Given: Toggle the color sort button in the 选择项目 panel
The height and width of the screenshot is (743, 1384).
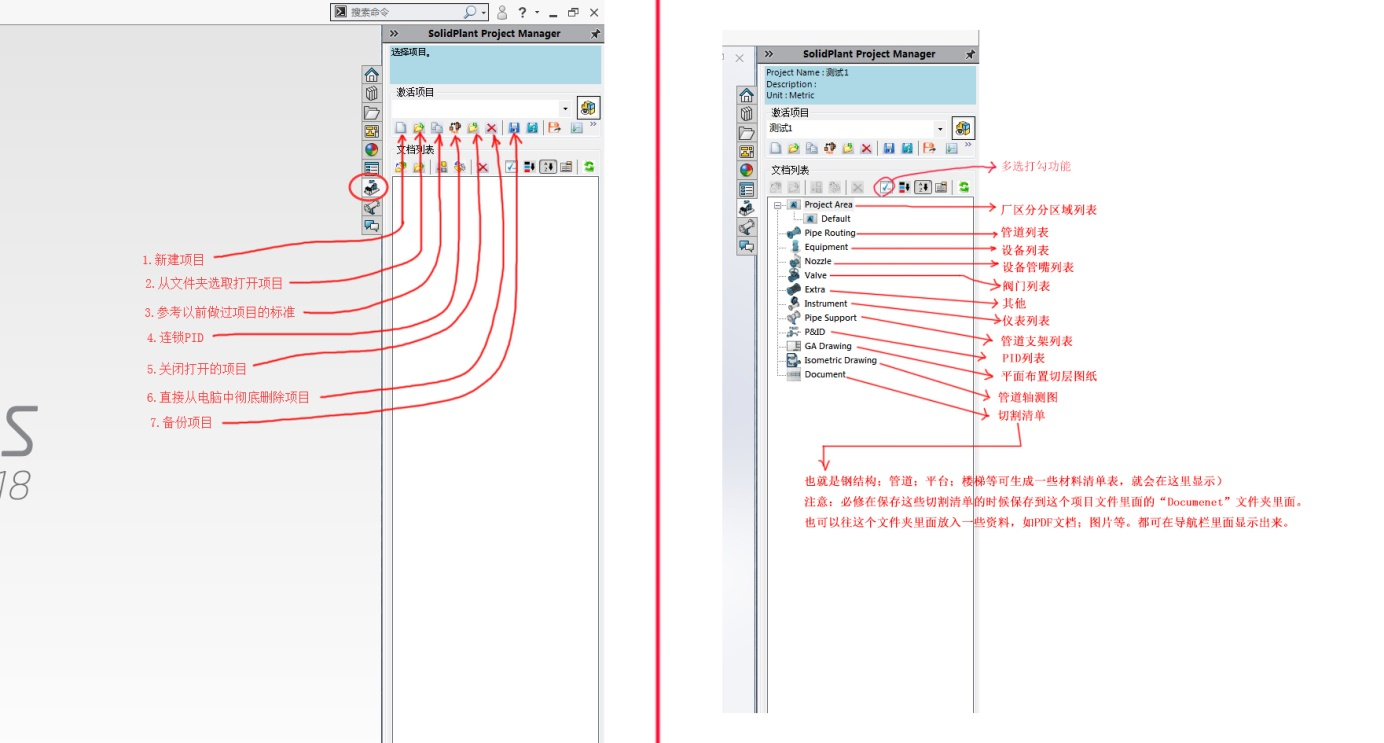Looking at the screenshot, I should click(x=530, y=167).
